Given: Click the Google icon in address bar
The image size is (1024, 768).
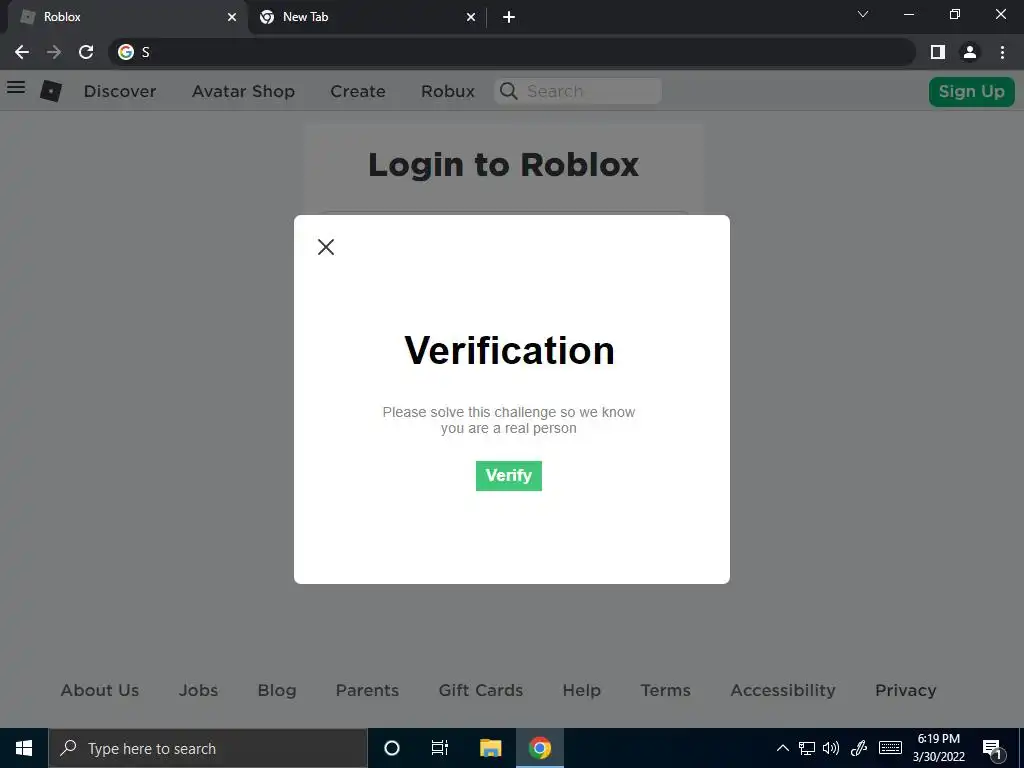Looking at the screenshot, I should click(126, 52).
